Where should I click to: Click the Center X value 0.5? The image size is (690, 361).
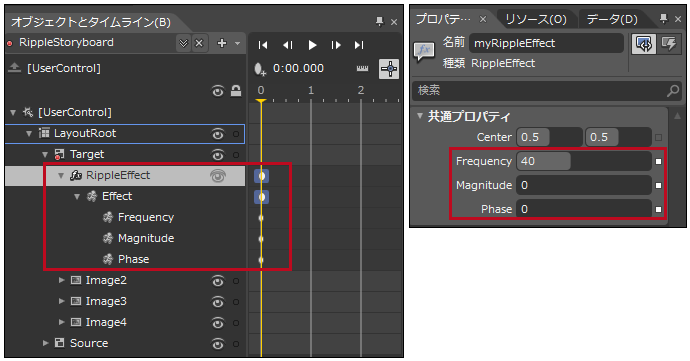549,137
